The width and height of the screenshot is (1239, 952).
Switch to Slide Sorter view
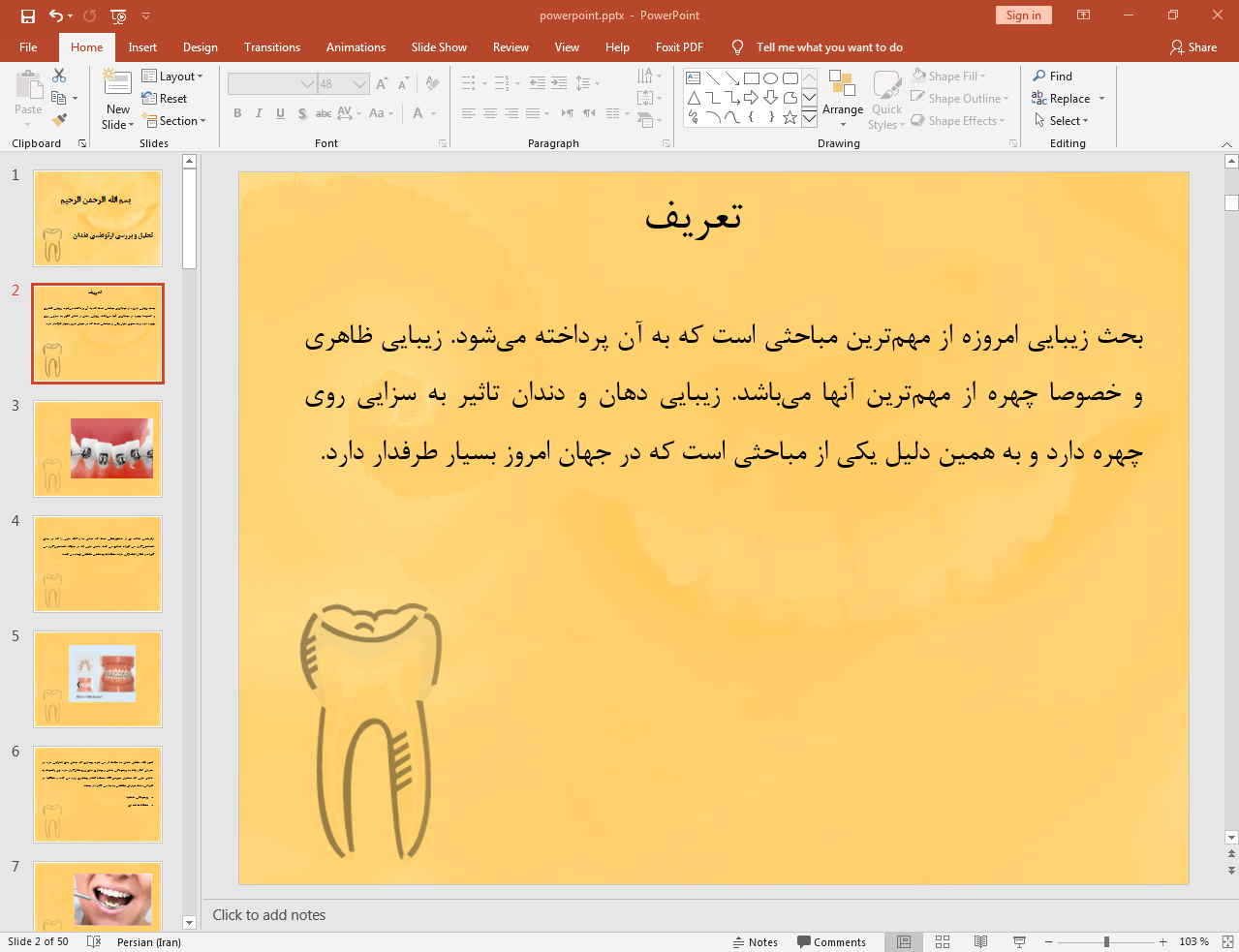coord(943,941)
